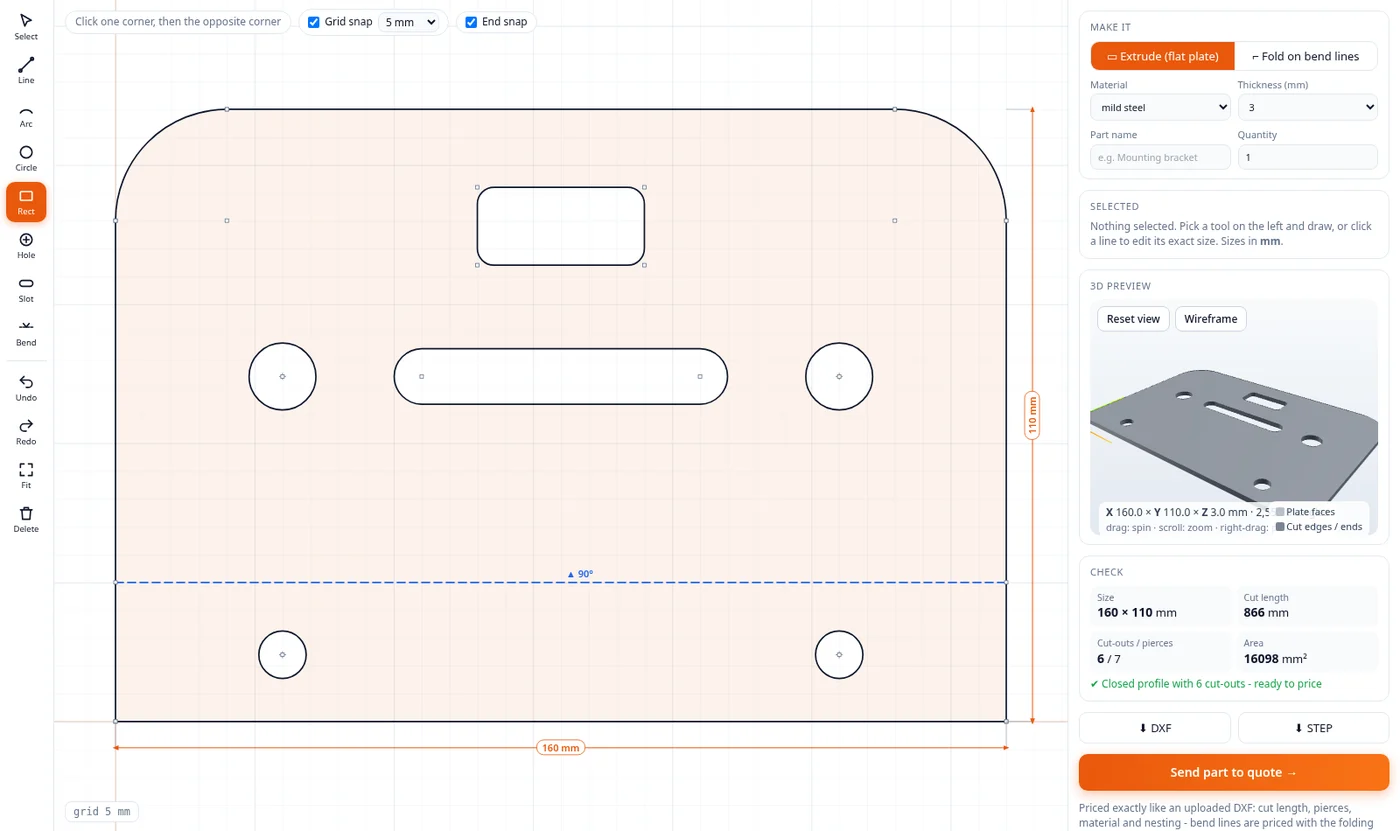Image resolution: width=1400 pixels, height=831 pixels.
Task: Click the 'Closed profile with 6 cut-outs' status message
Action: (1206, 684)
